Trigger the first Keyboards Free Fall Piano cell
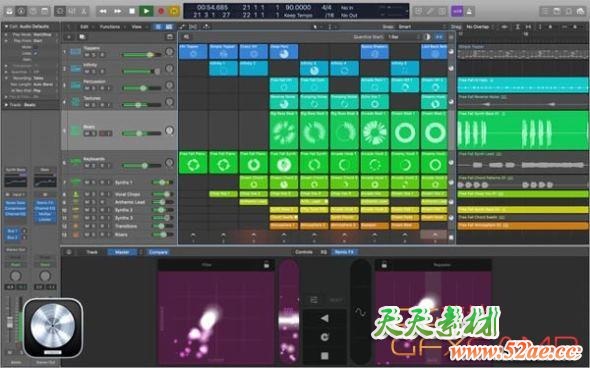 pos(193,163)
